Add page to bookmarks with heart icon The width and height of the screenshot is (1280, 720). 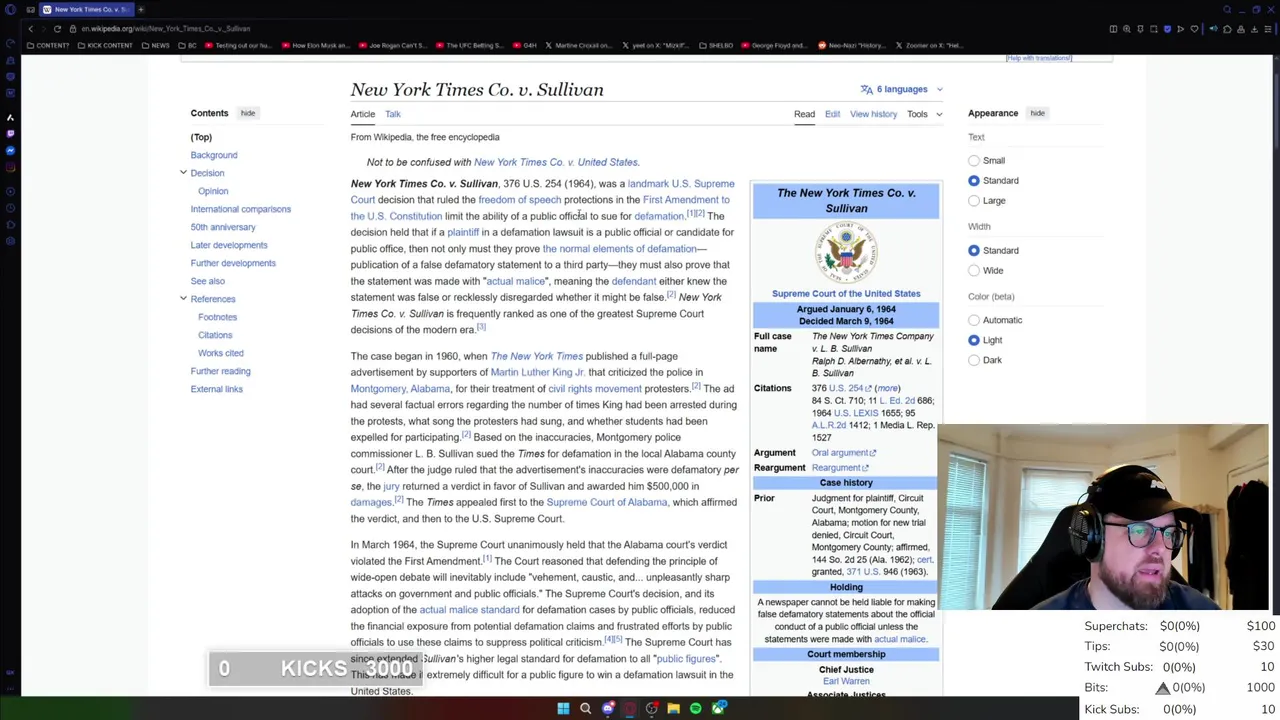coord(1194,29)
